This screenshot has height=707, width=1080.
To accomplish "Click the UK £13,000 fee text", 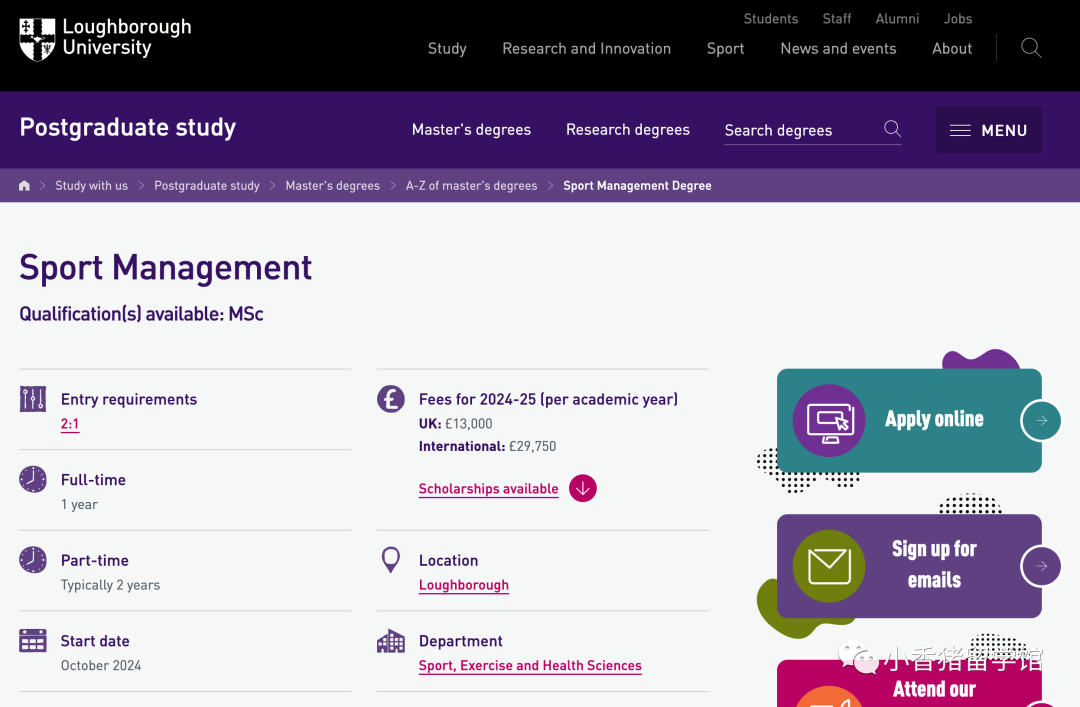I will (x=455, y=424).
